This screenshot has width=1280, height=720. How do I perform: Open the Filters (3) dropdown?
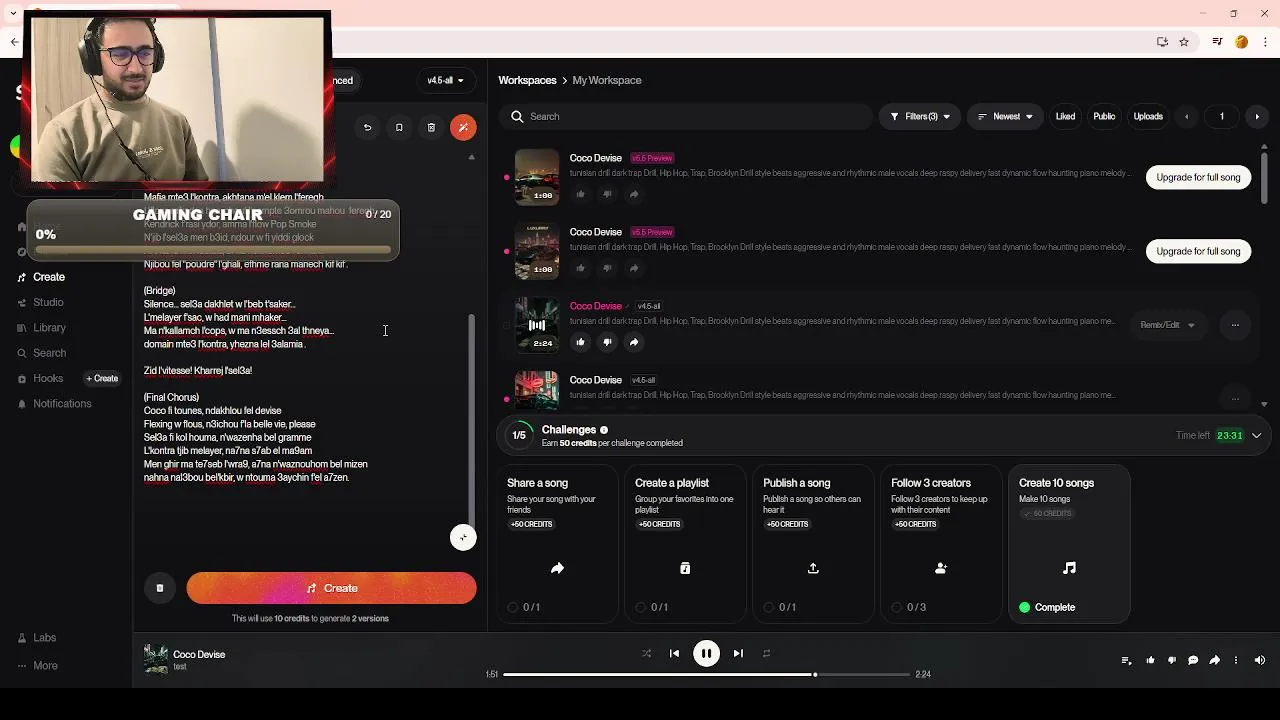pos(920,116)
